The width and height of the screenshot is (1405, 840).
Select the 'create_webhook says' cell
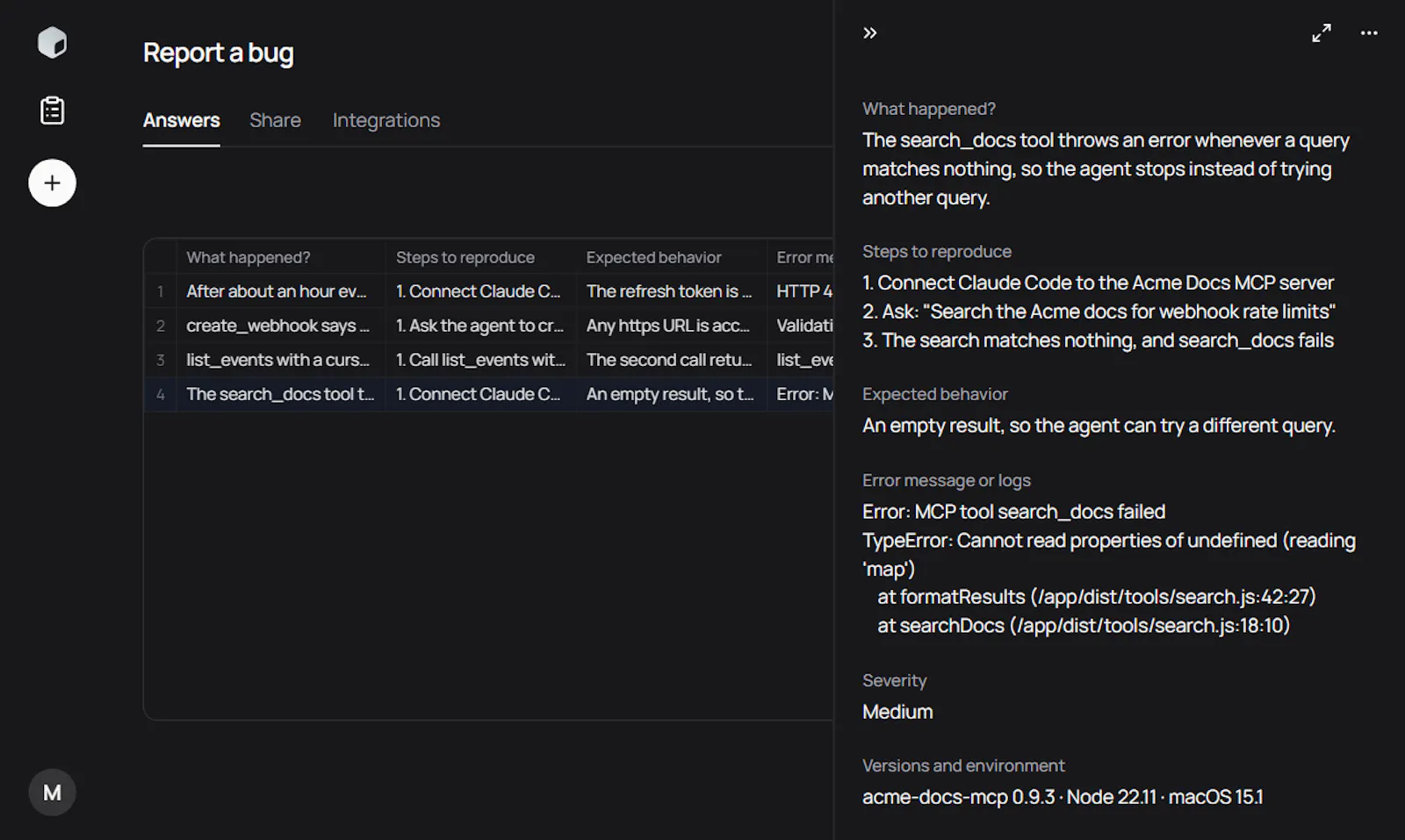point(280,326)
